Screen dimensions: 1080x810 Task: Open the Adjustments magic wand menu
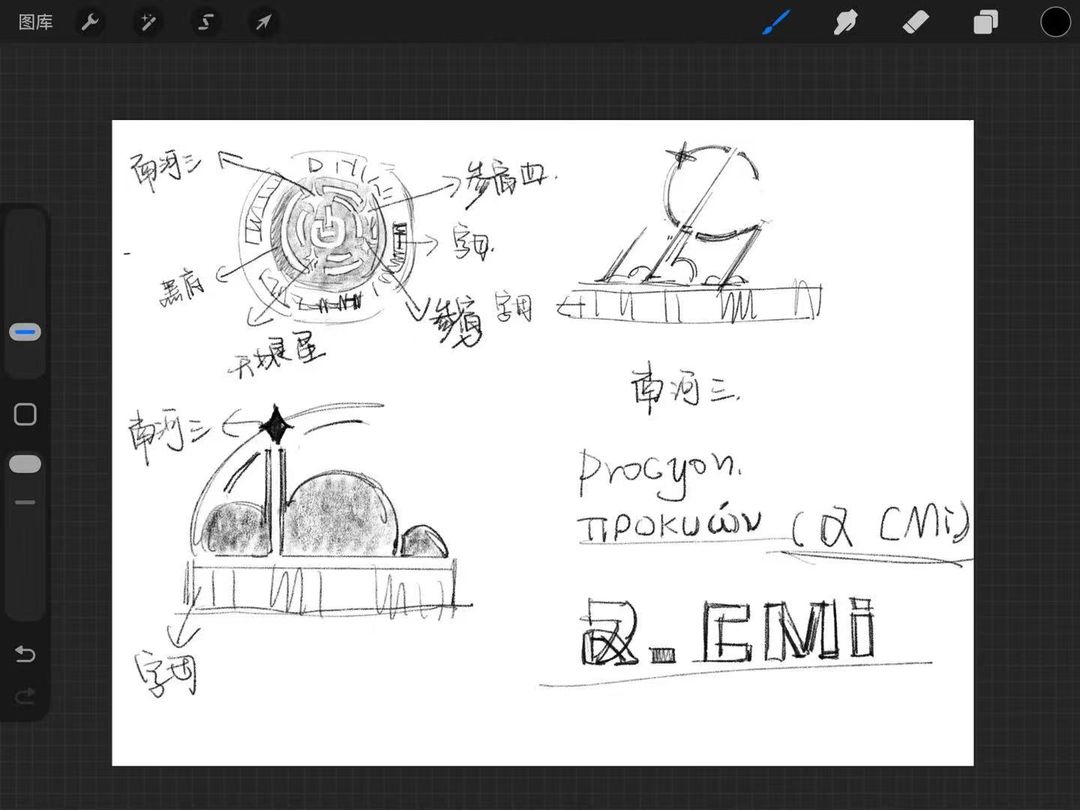tap(148, 22)
